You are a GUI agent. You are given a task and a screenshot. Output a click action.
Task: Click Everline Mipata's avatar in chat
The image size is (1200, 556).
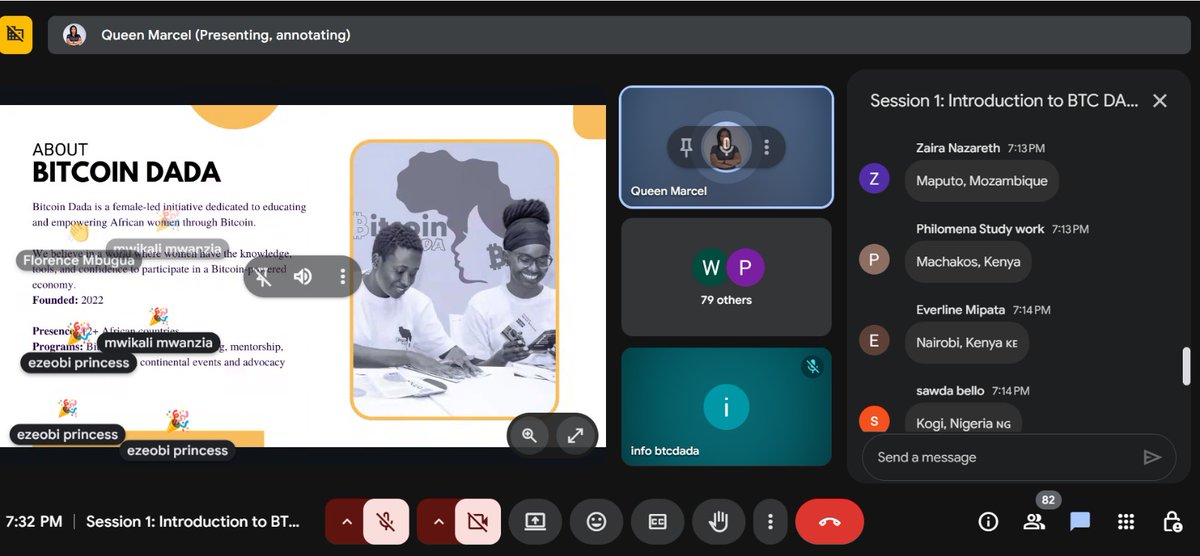(874, 341)
